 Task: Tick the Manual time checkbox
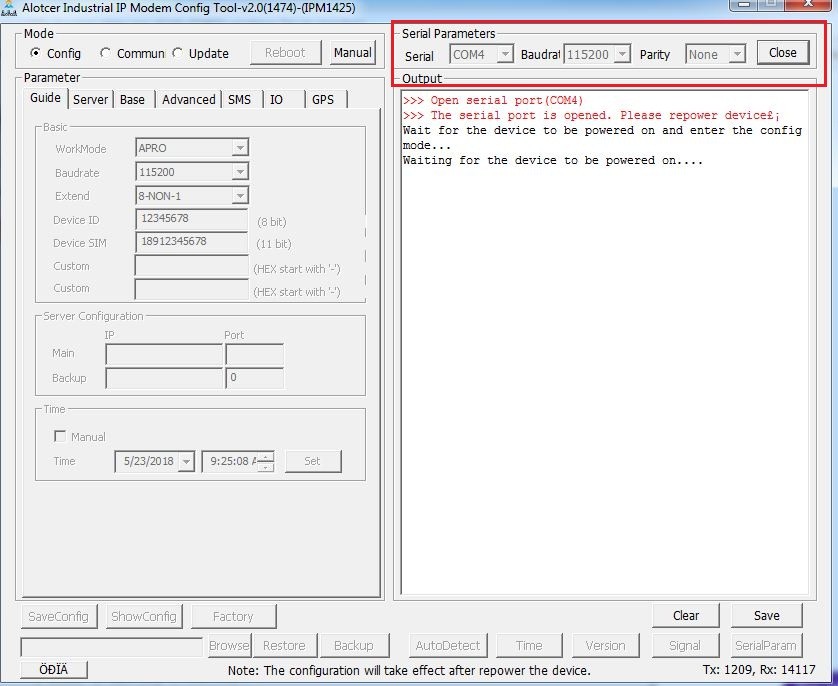coord(60,436)
